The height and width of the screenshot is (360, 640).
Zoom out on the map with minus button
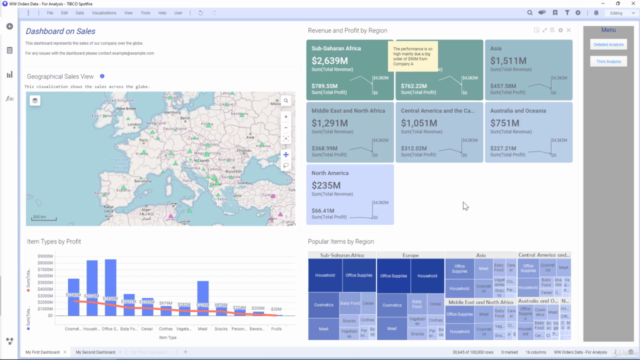[286, 127]
